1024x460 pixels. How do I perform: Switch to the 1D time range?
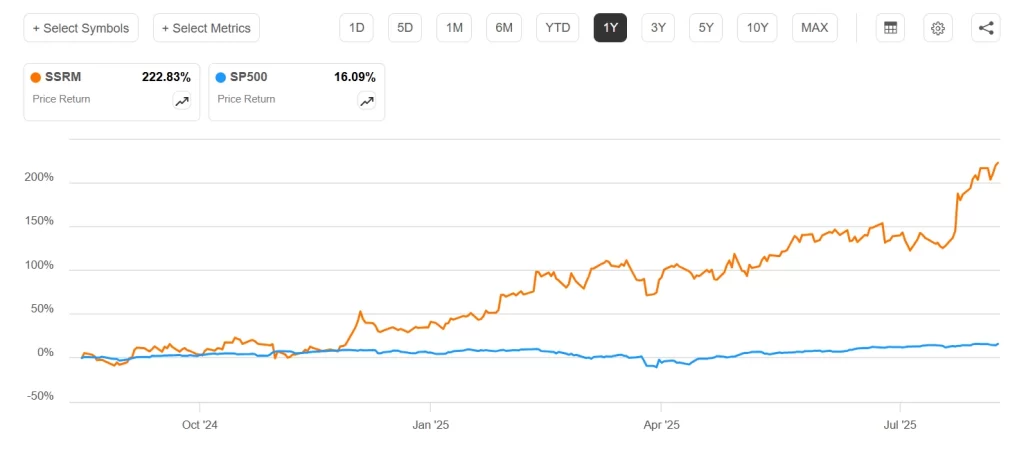coord(356,28)
